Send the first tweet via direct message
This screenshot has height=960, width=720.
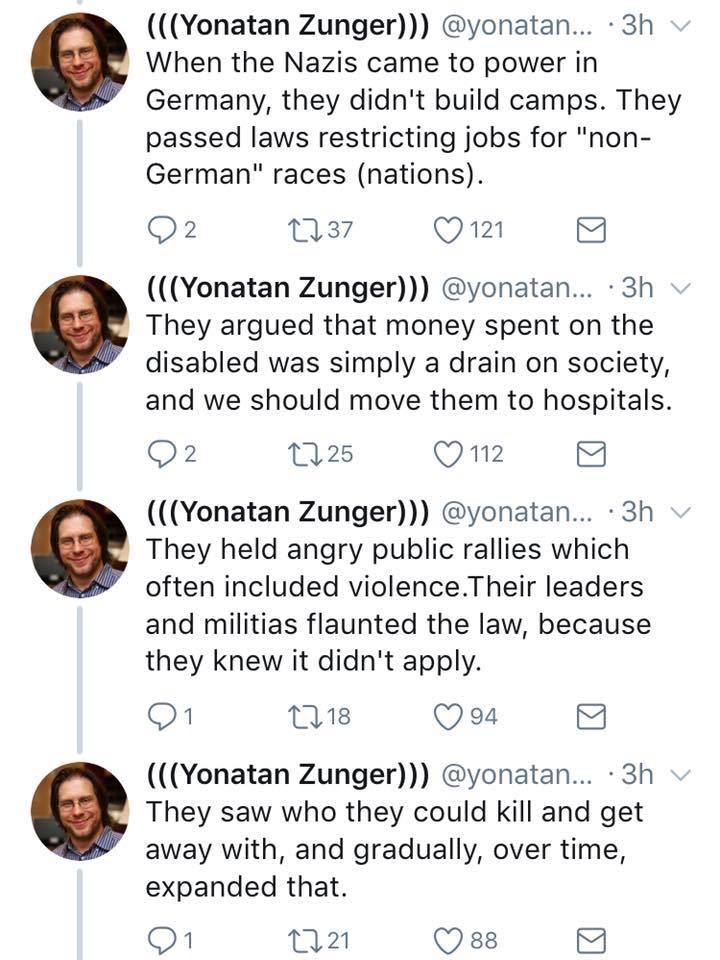pos(593,232)
